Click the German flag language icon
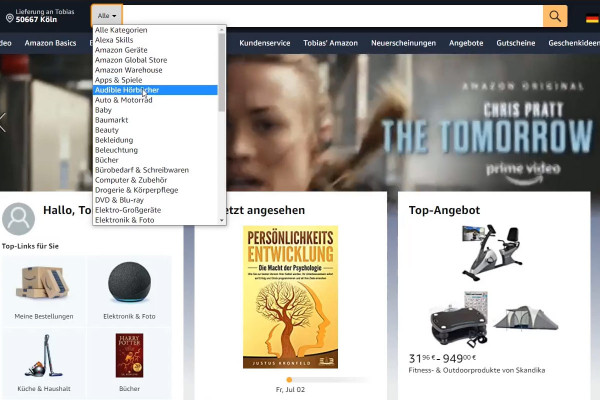The image size is (600, 400). (592, 18)
